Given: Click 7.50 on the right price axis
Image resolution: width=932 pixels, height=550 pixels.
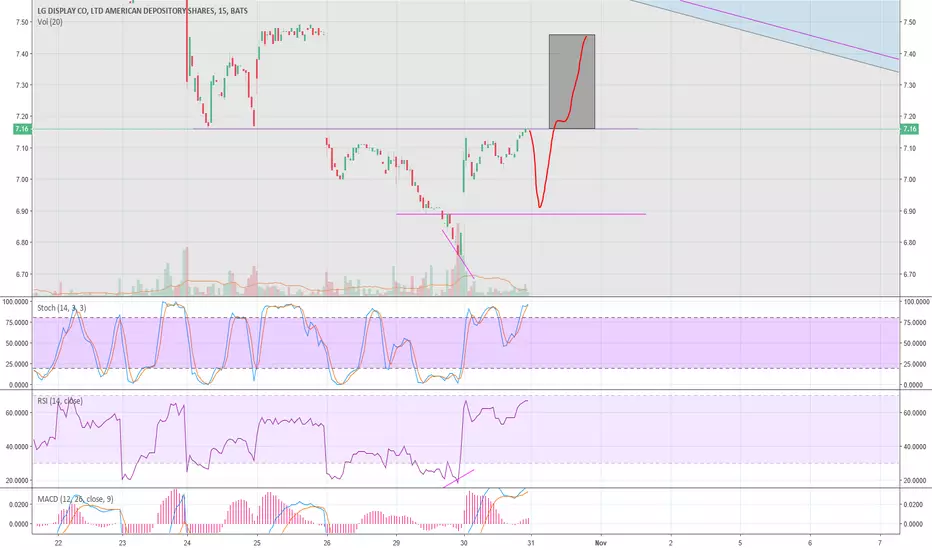Looking at the screenshot, I should (909, 23).
